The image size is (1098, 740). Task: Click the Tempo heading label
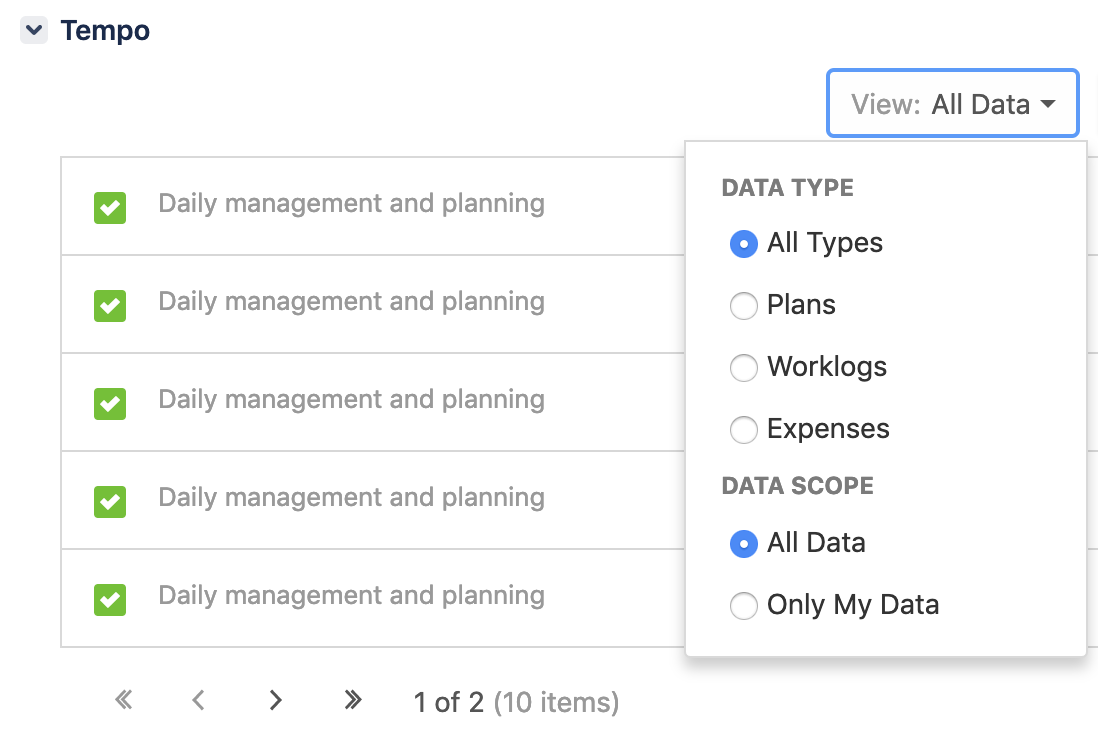(x=105, y=30)
